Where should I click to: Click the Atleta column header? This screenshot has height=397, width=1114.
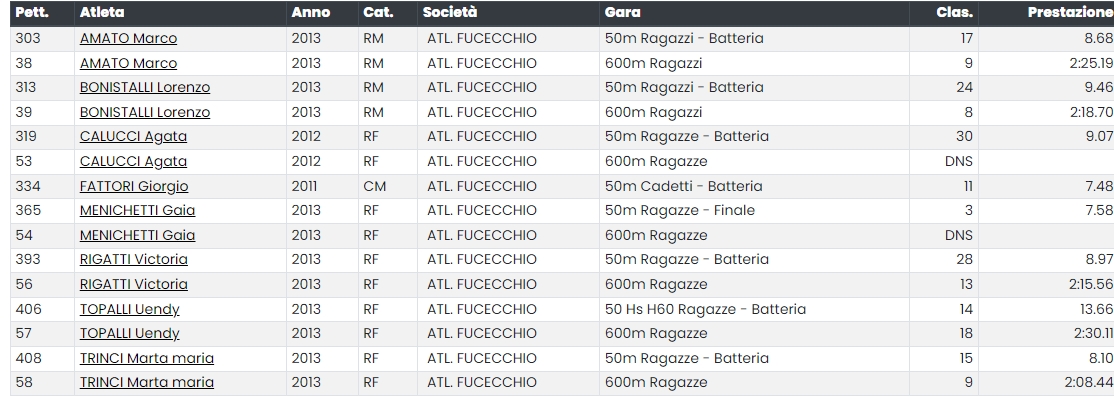102,12
